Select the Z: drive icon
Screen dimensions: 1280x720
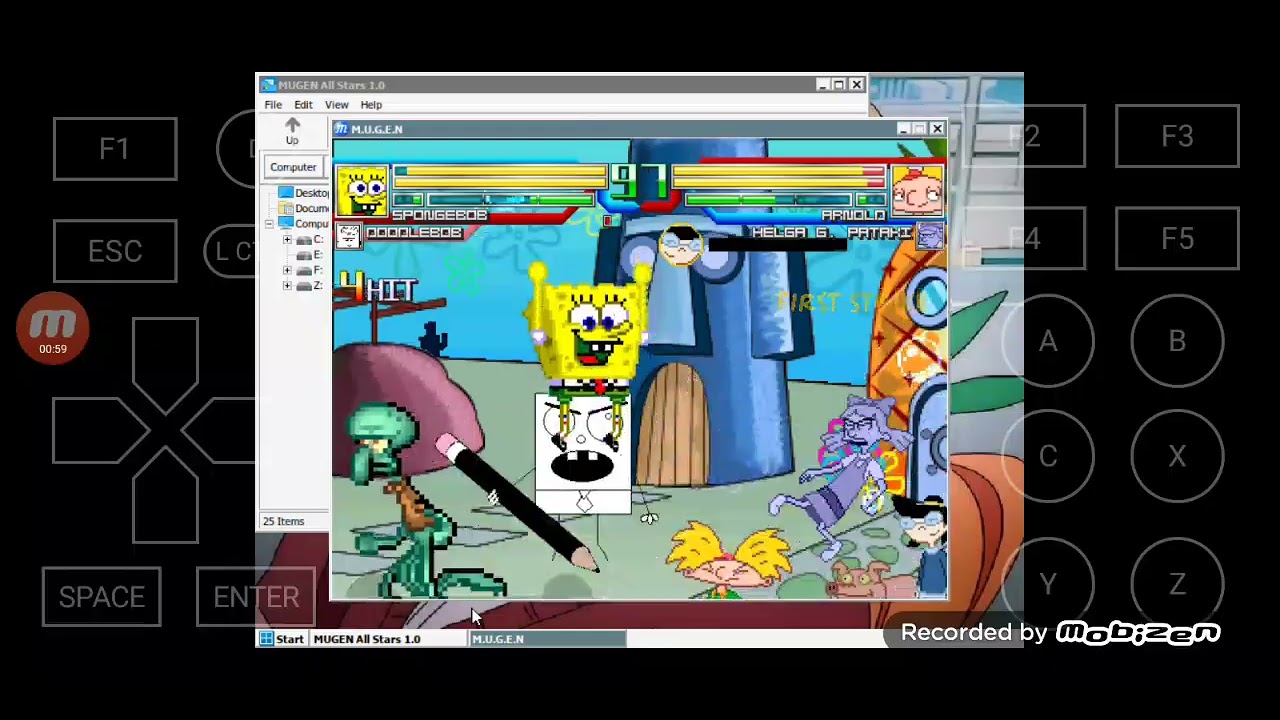pyautogui.click(x=304, y=286)
